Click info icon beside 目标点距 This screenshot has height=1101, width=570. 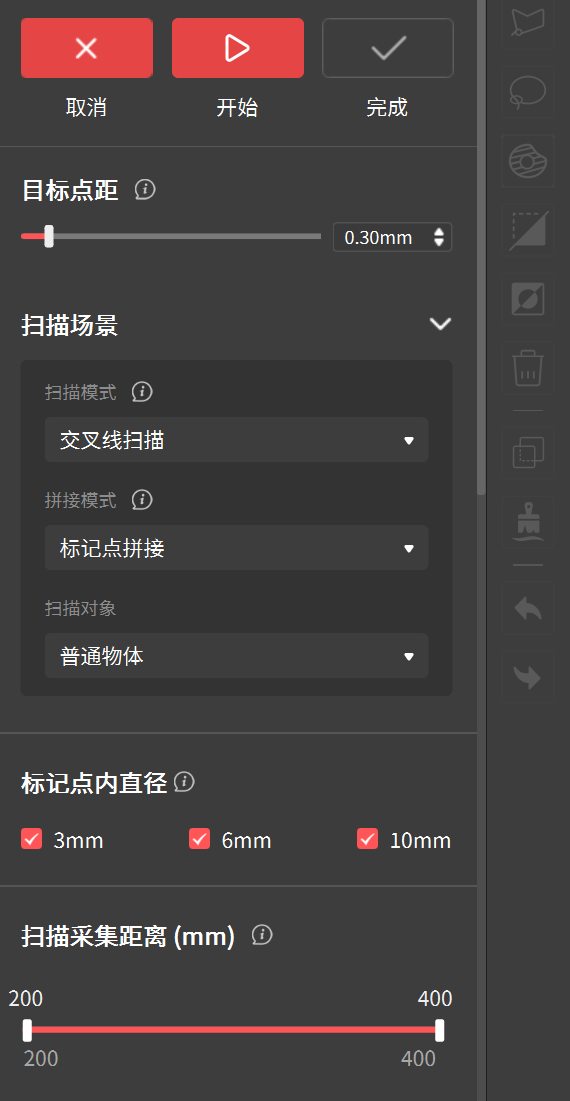[145, 190]
